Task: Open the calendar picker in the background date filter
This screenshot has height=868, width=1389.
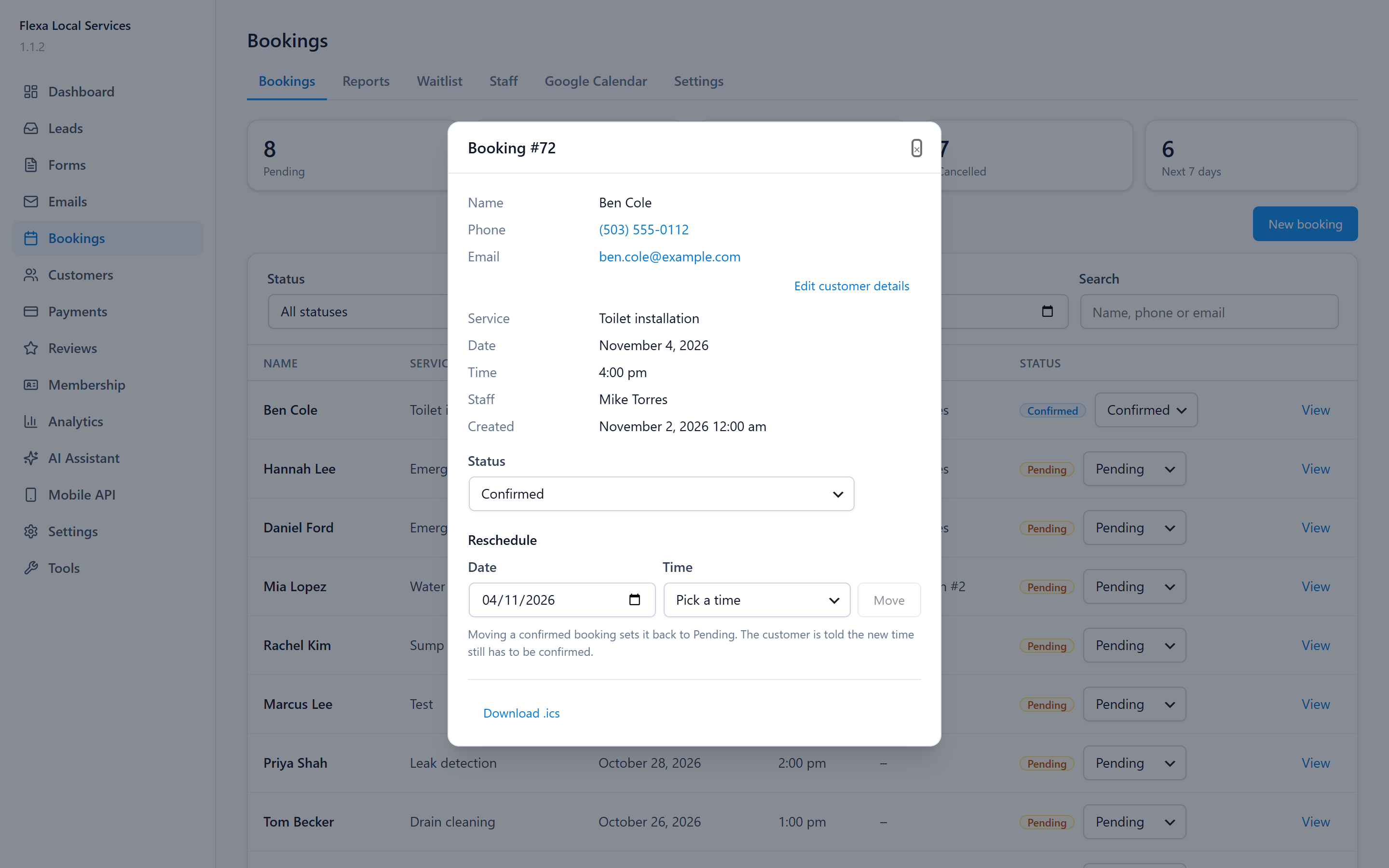Action: (x=1048, y=311)
